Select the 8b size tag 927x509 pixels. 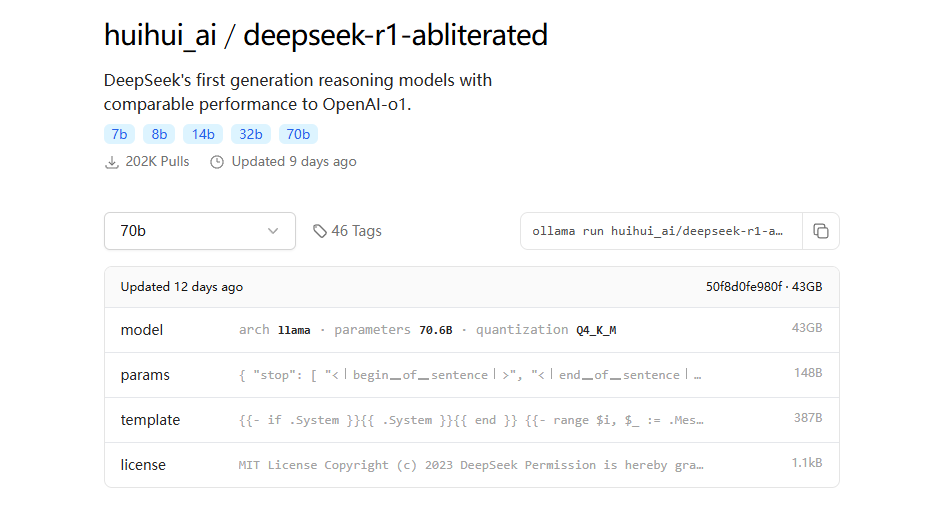159,134
